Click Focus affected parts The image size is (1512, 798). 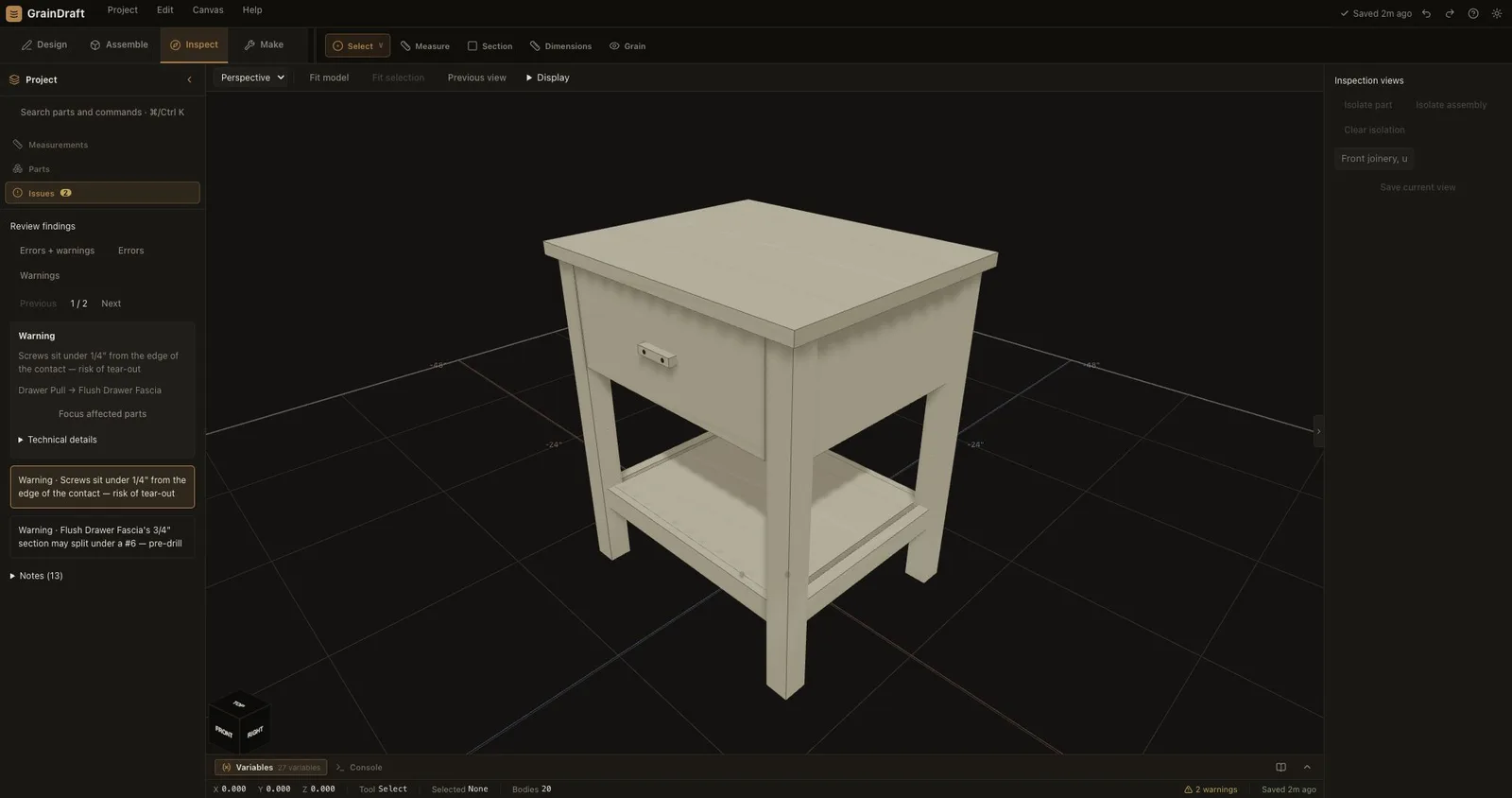[x=102, y=414]
